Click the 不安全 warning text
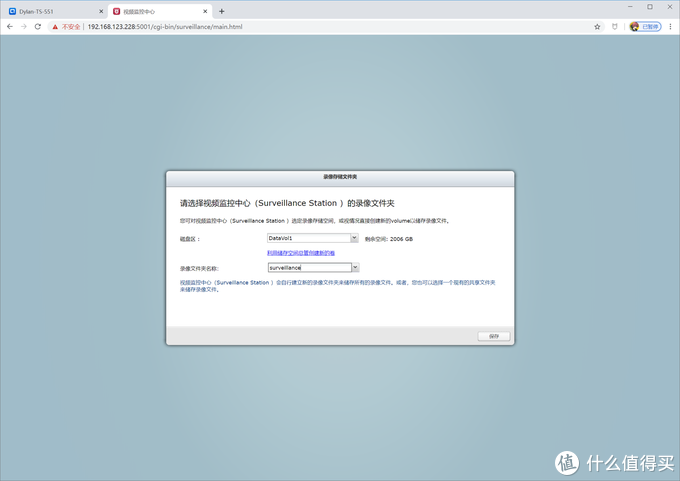This screenshot has width=680, height=481. [x=71, y=27]
